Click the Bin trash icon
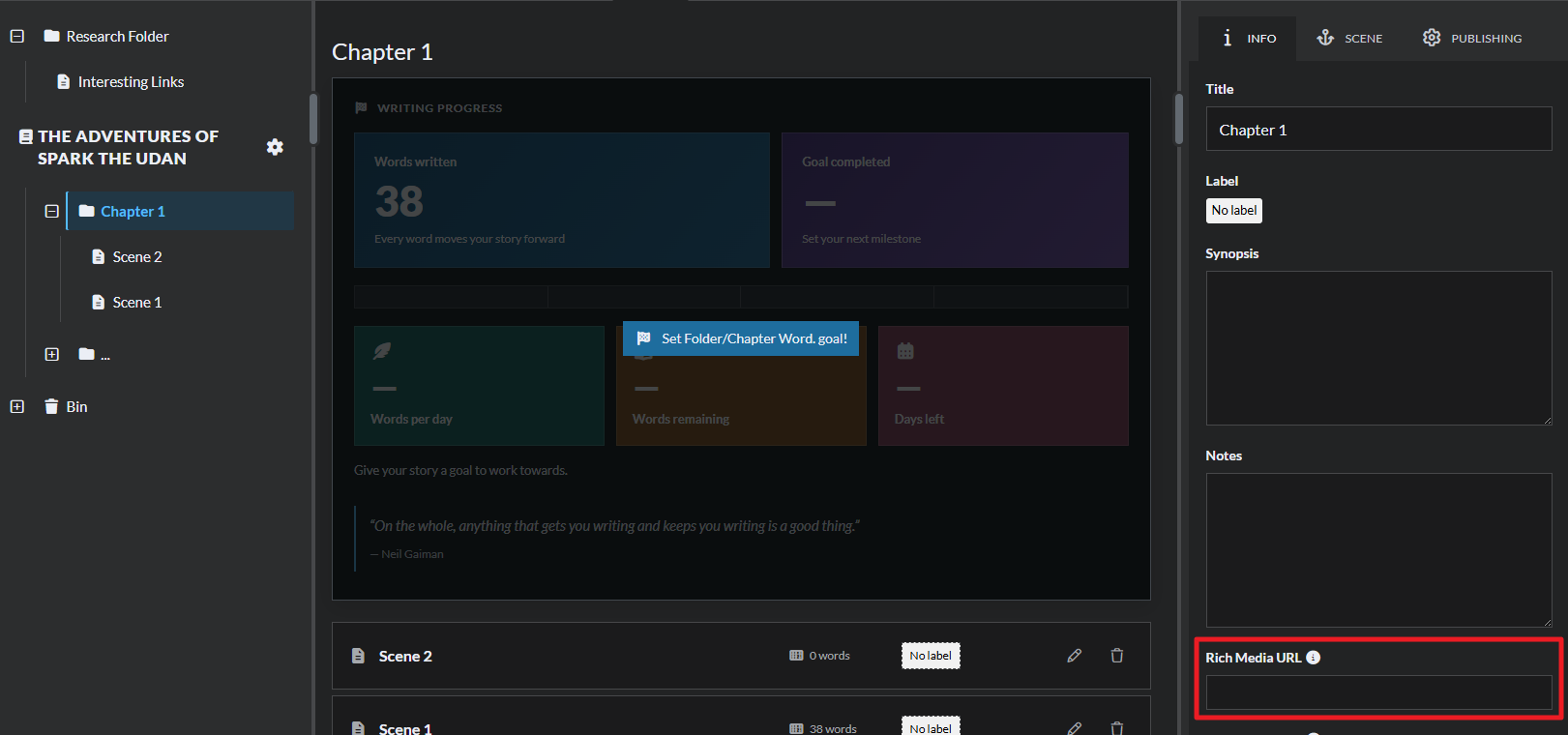Image resolution: width=1568 pixels, height=735 pixels. [x=51, y=407]
